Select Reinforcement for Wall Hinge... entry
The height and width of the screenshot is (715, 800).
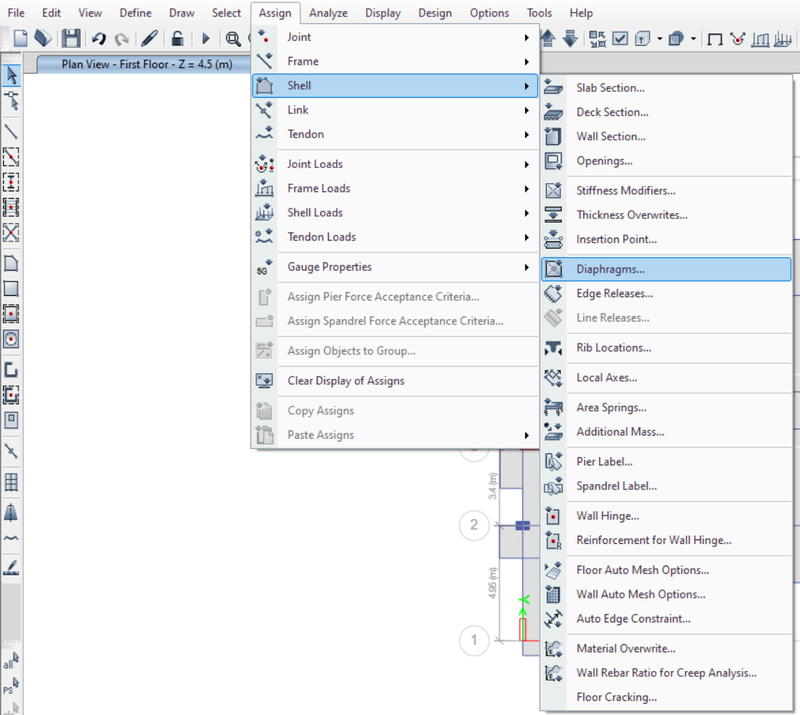click(654, 540)
